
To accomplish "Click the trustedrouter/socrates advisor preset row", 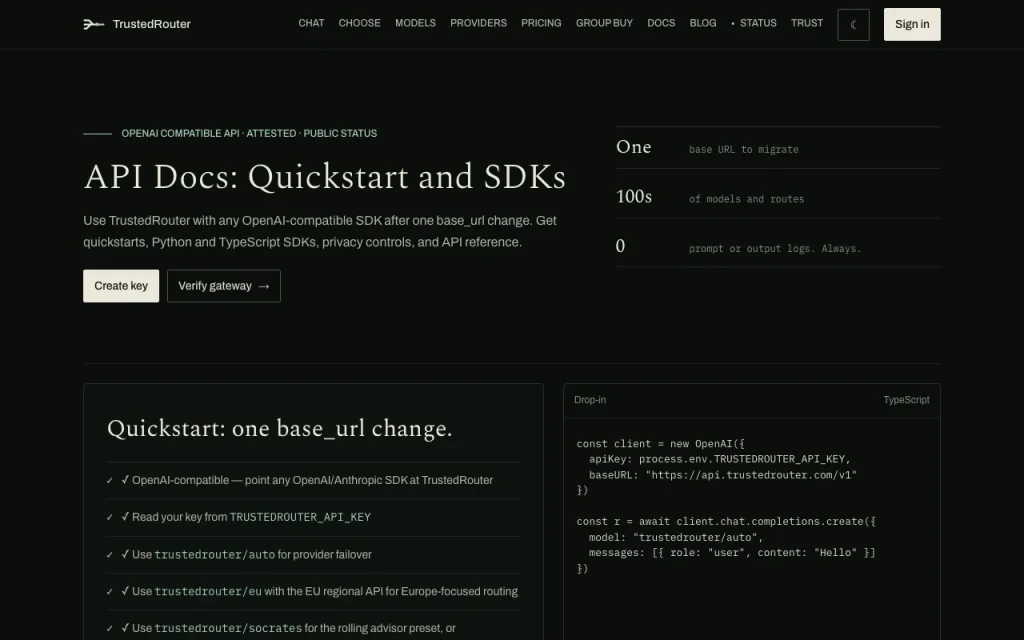I will (313, 628).
